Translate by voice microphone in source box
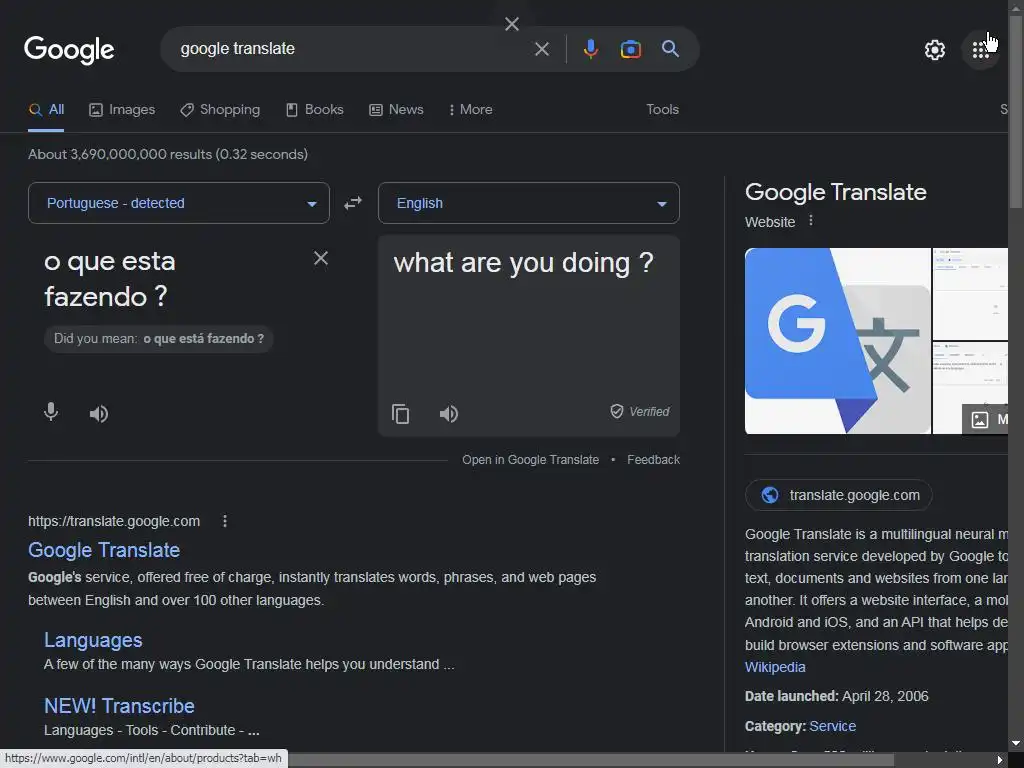This screenshot has width=1024, height=768. (51, 412)
